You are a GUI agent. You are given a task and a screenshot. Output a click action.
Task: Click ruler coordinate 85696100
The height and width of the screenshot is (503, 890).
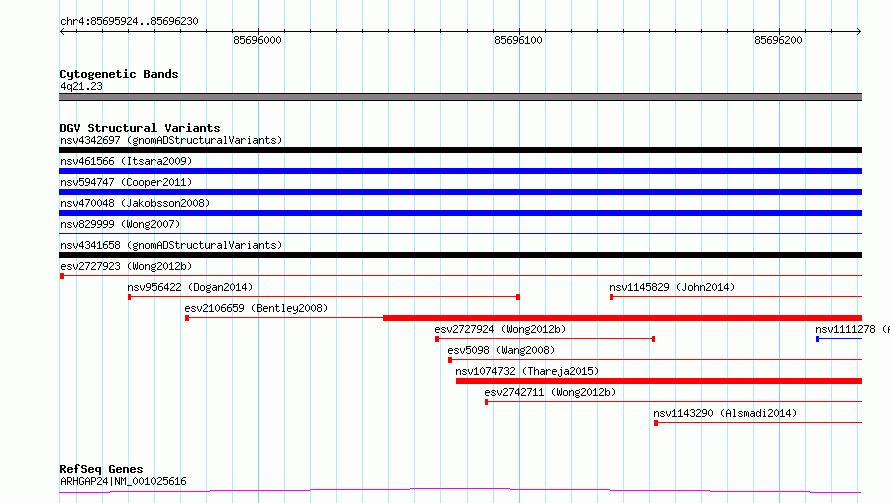tap(518, 40)
